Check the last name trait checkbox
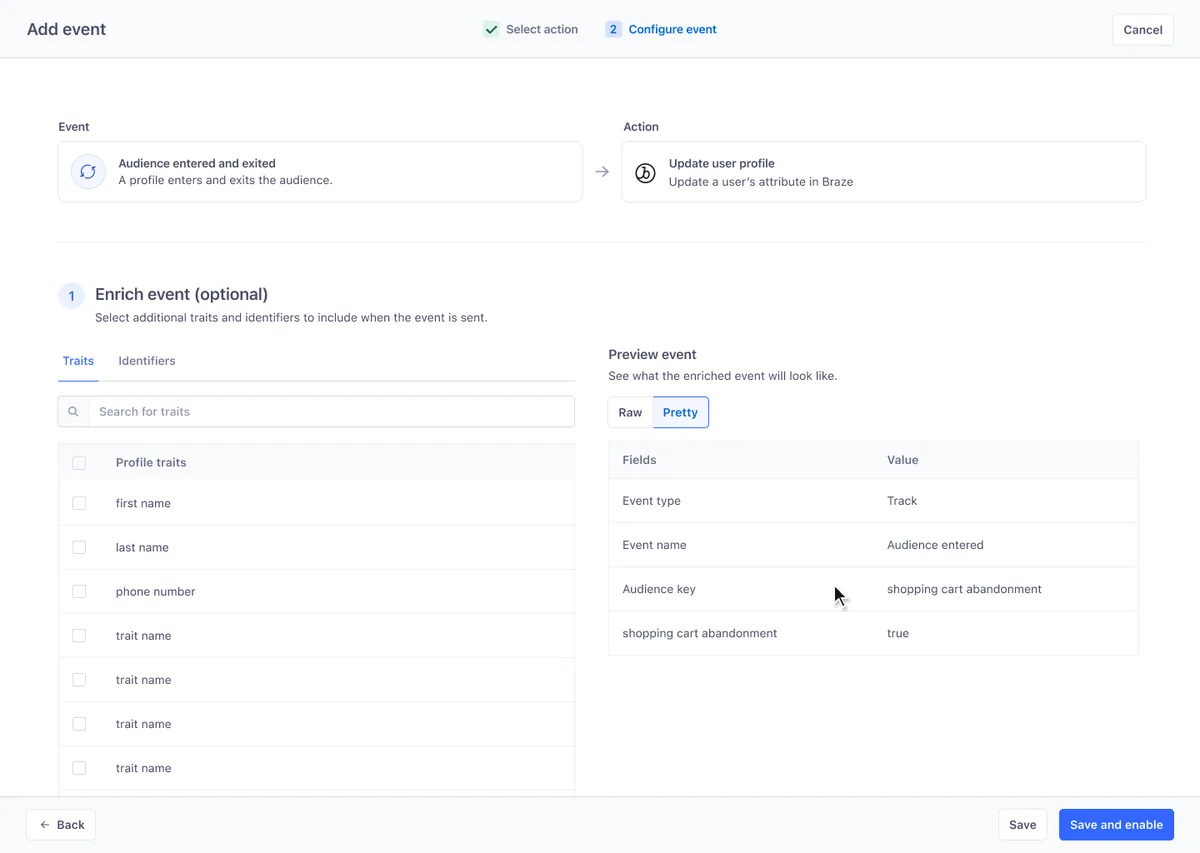 [79, 547]
